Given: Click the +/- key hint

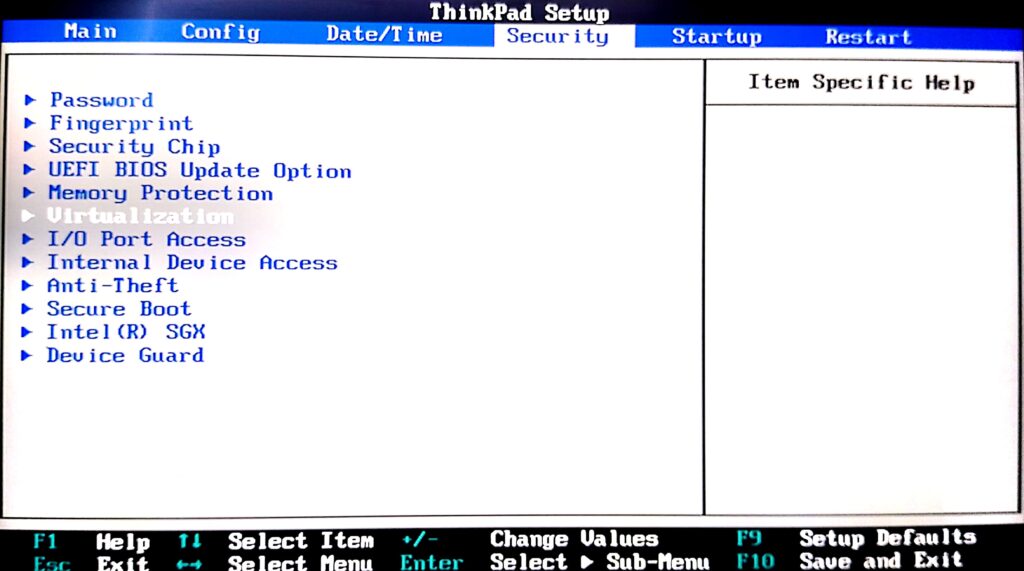Looking at the screenshot, I should click(420, 540).
